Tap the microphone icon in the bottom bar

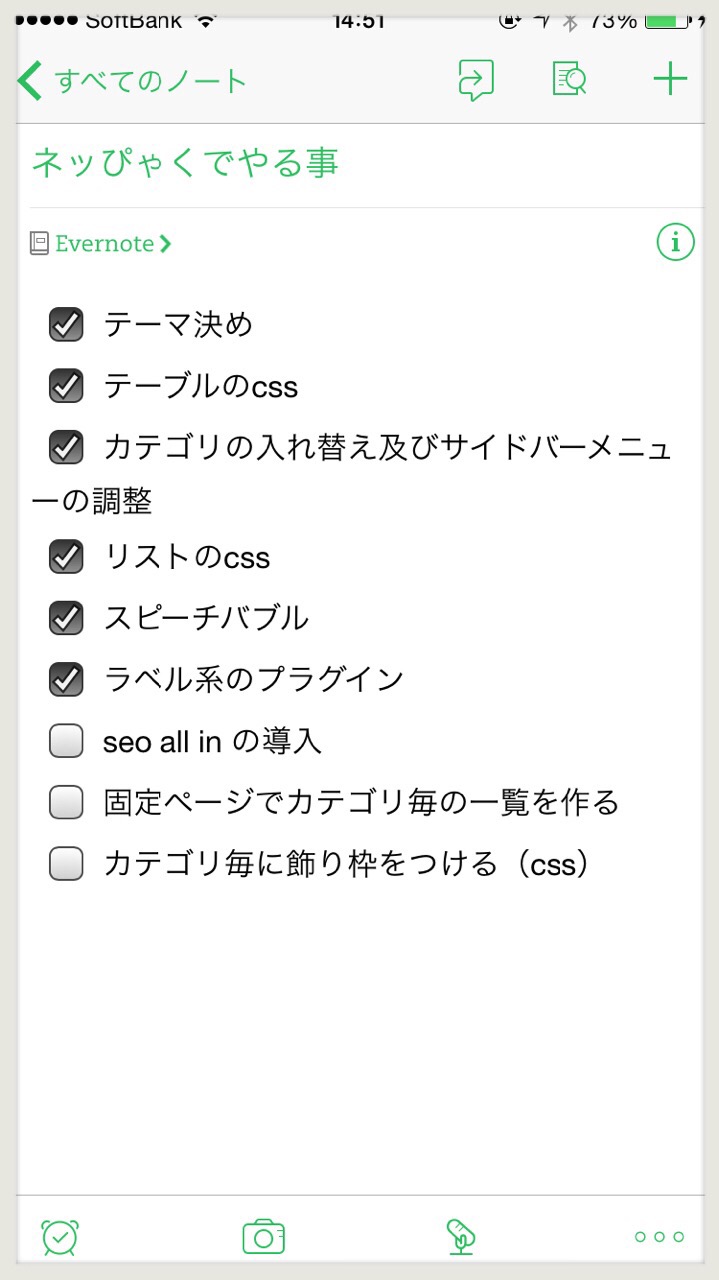(460, 1237)
